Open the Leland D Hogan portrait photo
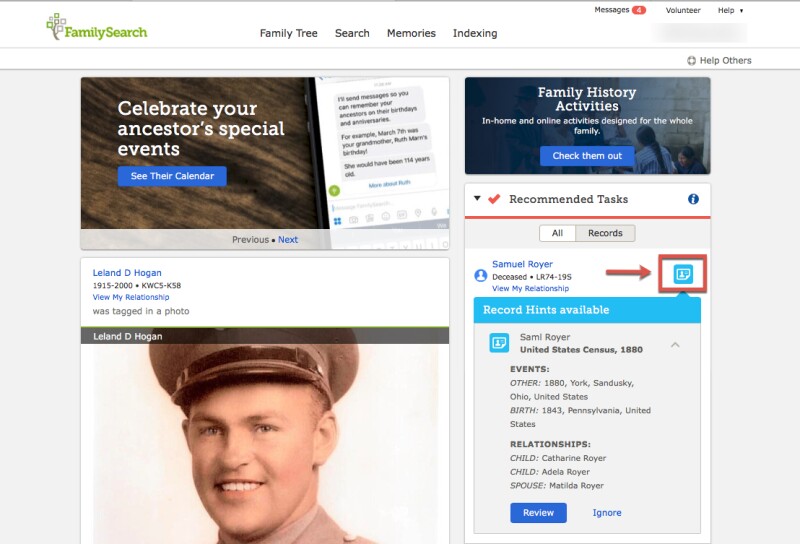This screenshot has height=544, width=800. [265, 444]
